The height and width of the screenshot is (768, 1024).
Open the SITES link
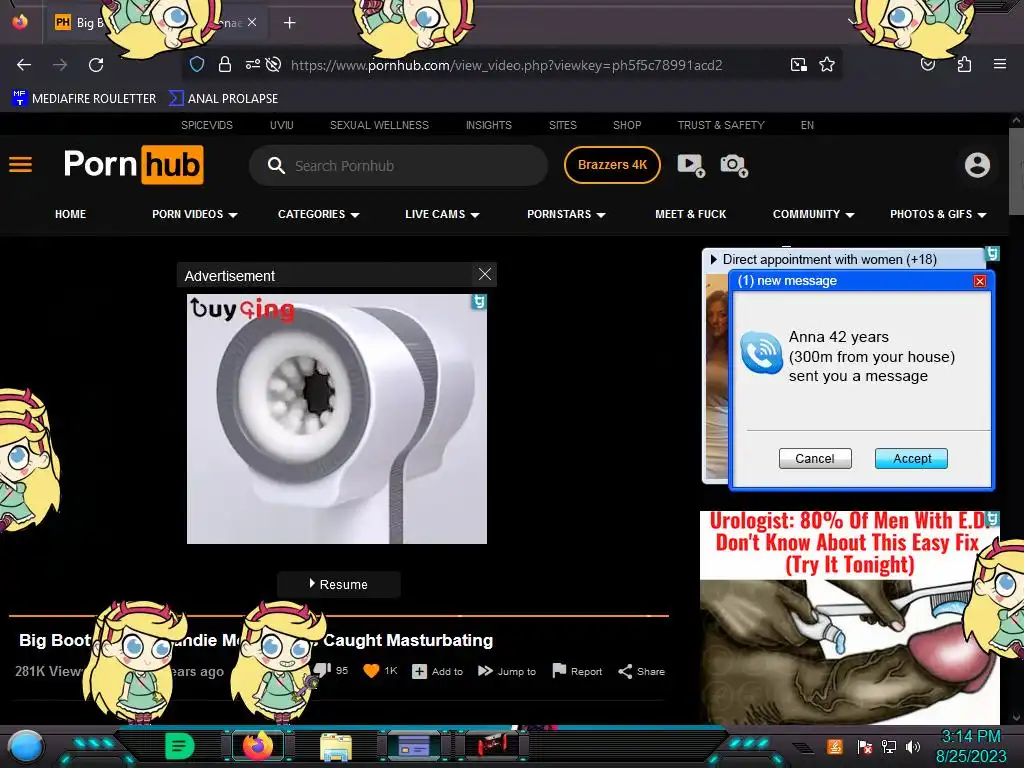pyautogui.click(x=562, y=125)
